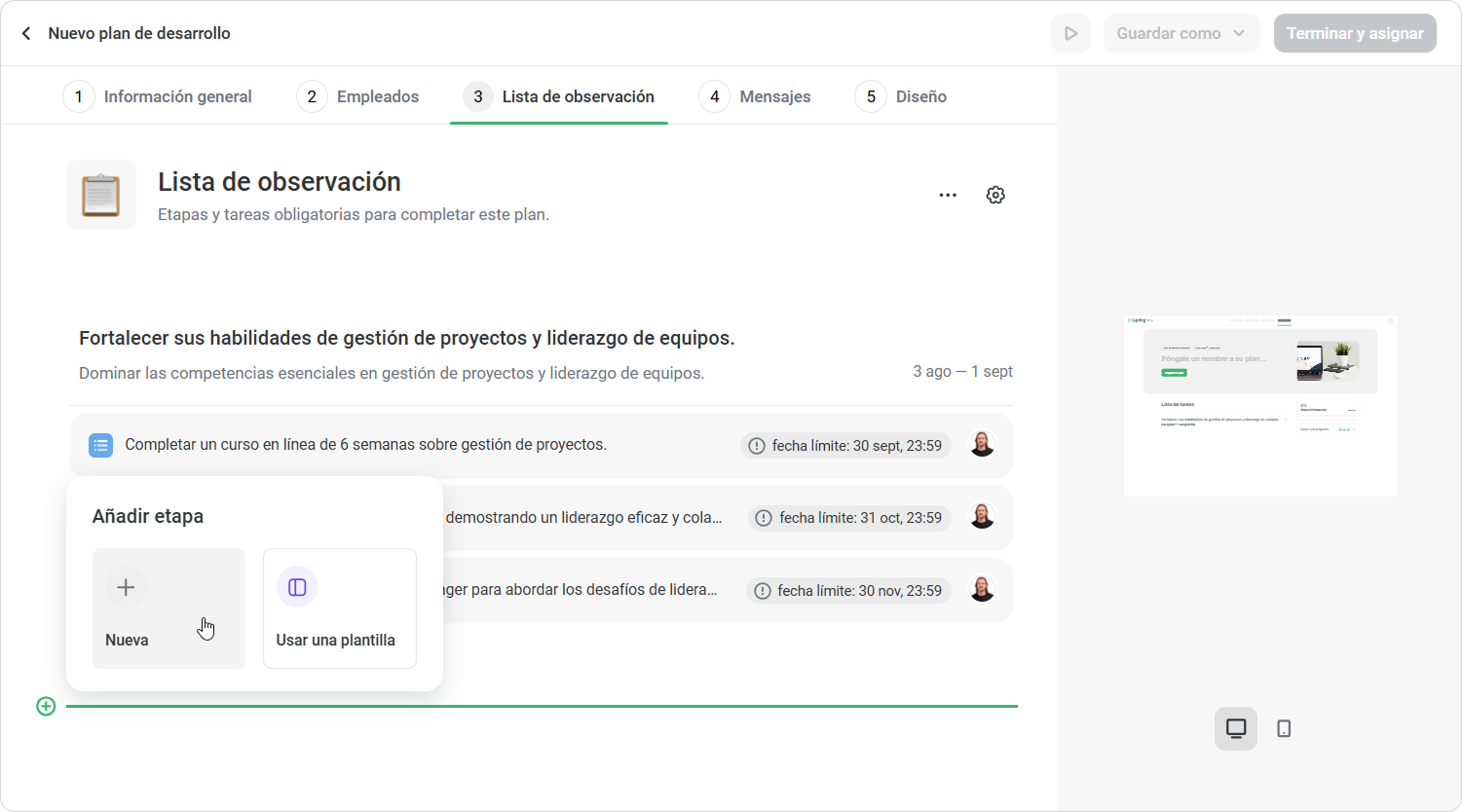Switch to the mobile preview mode
Viewport: 1462px width, 812px height.
point(1284,728)
